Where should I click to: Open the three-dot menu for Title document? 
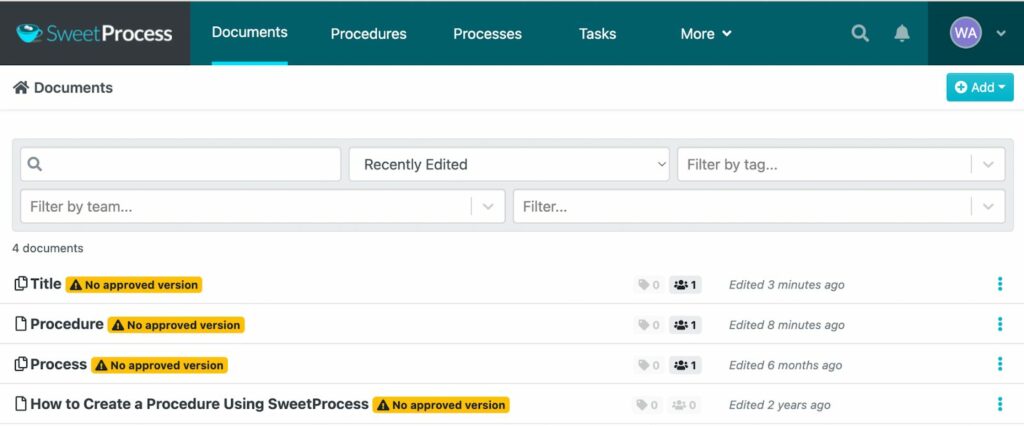[1000, 284]
